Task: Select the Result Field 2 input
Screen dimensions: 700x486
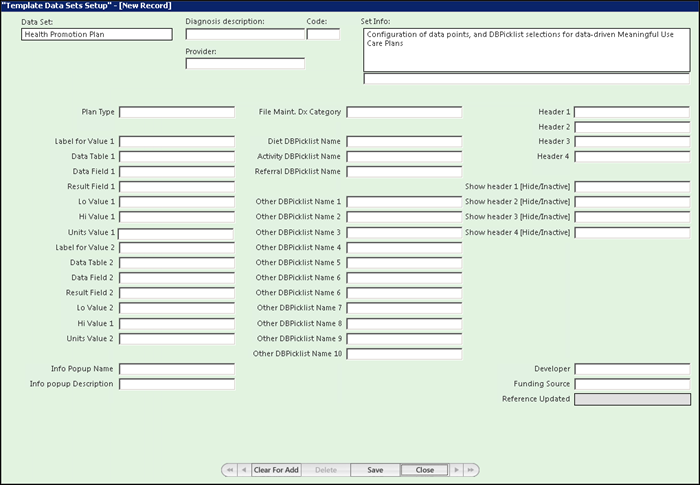Action: pos(177,293)
